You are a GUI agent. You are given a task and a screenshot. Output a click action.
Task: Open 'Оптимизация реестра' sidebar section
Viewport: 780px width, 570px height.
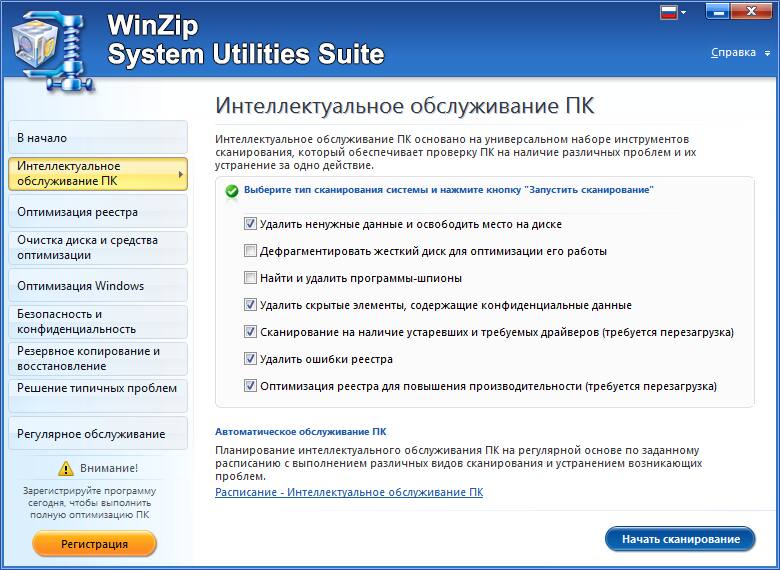[96, 212]
